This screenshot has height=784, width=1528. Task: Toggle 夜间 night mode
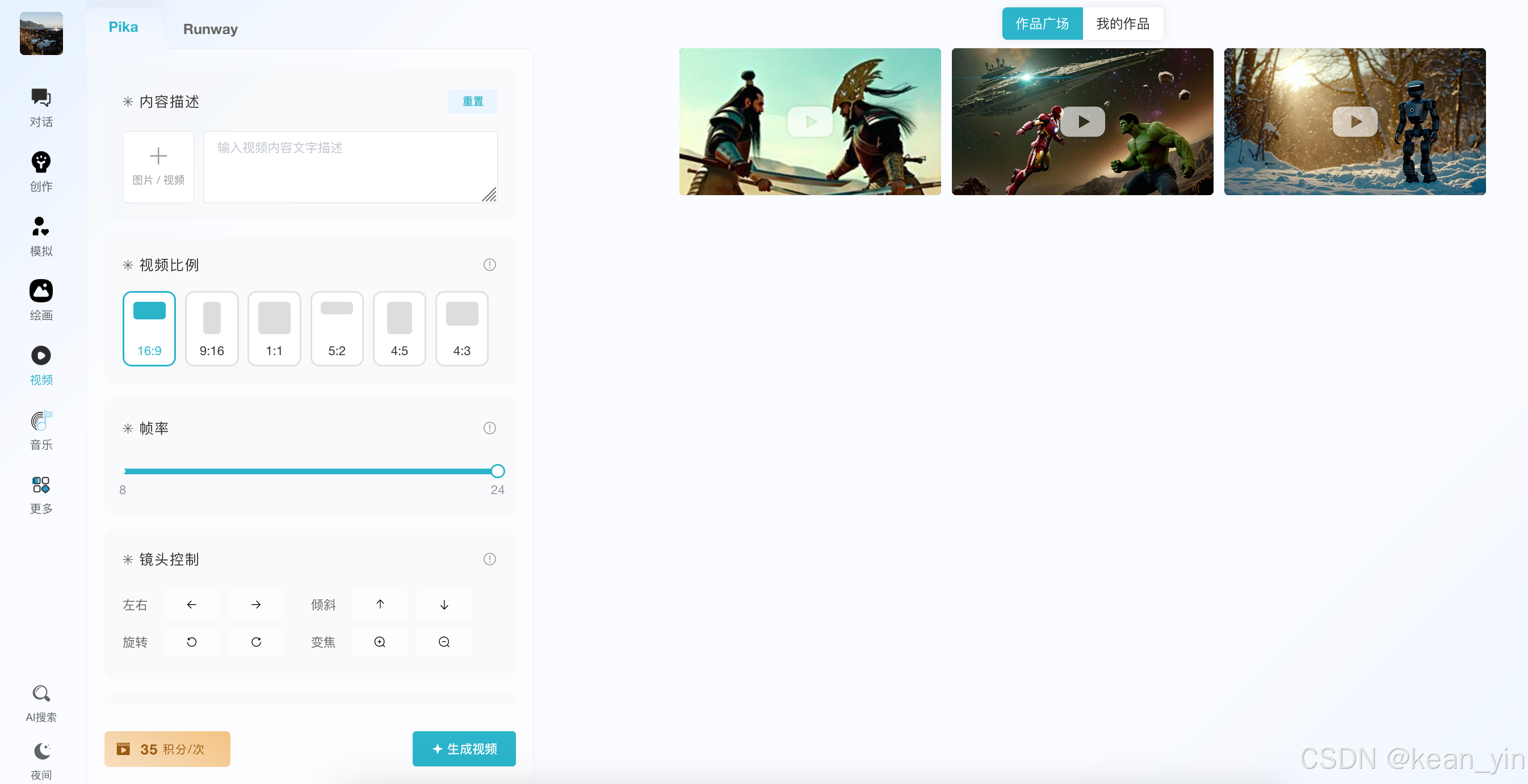pos(41,752)
